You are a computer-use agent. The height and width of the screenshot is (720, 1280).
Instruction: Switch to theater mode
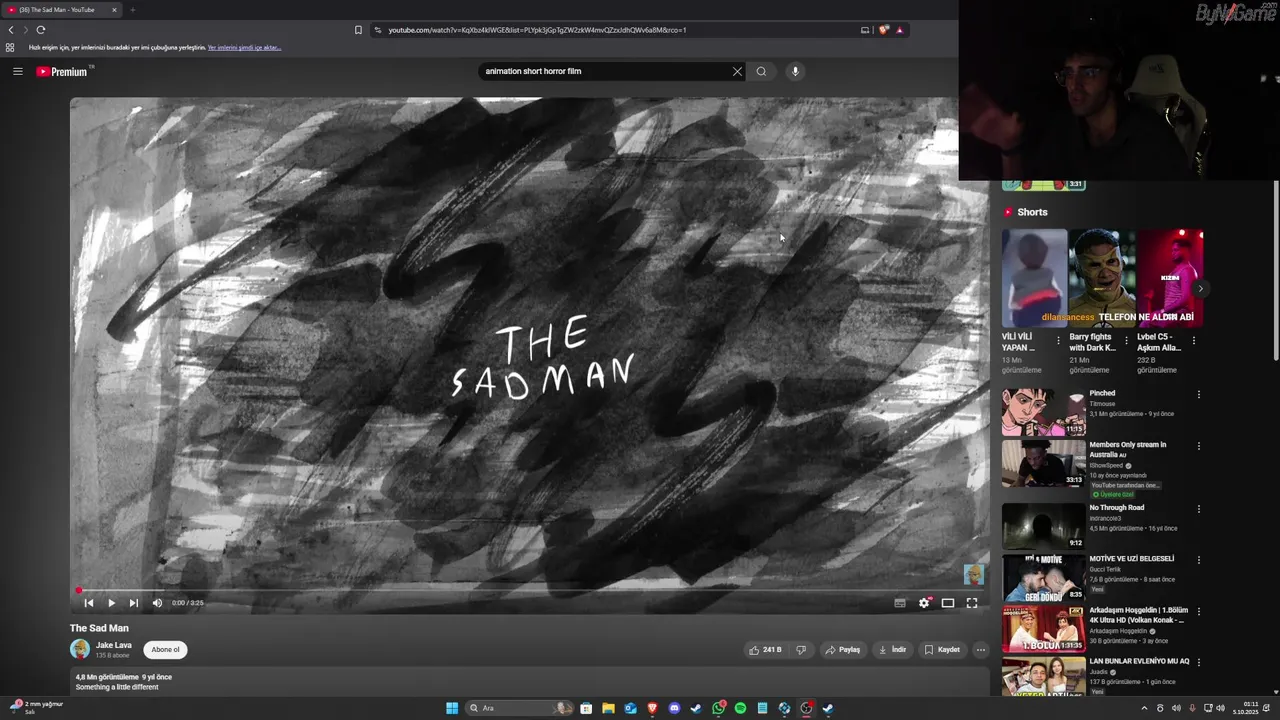coord(948,603)
